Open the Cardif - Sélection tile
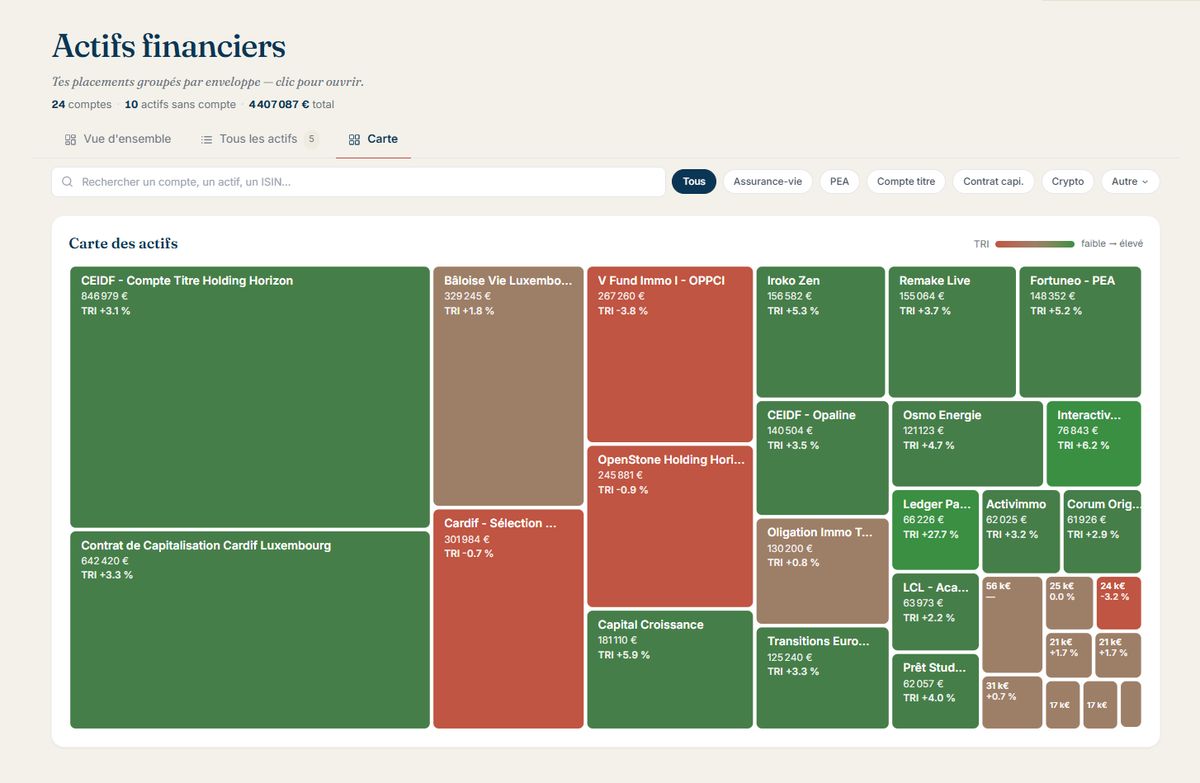This screenshot has width=1200, height=783. point(508,619)
